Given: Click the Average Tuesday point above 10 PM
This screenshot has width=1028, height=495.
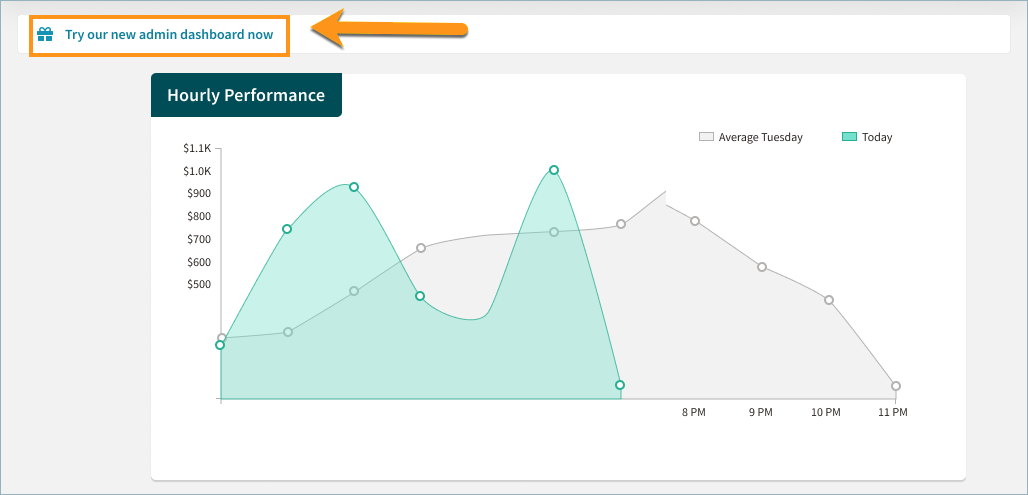Looking at the screenshot, I should point(829,300).
